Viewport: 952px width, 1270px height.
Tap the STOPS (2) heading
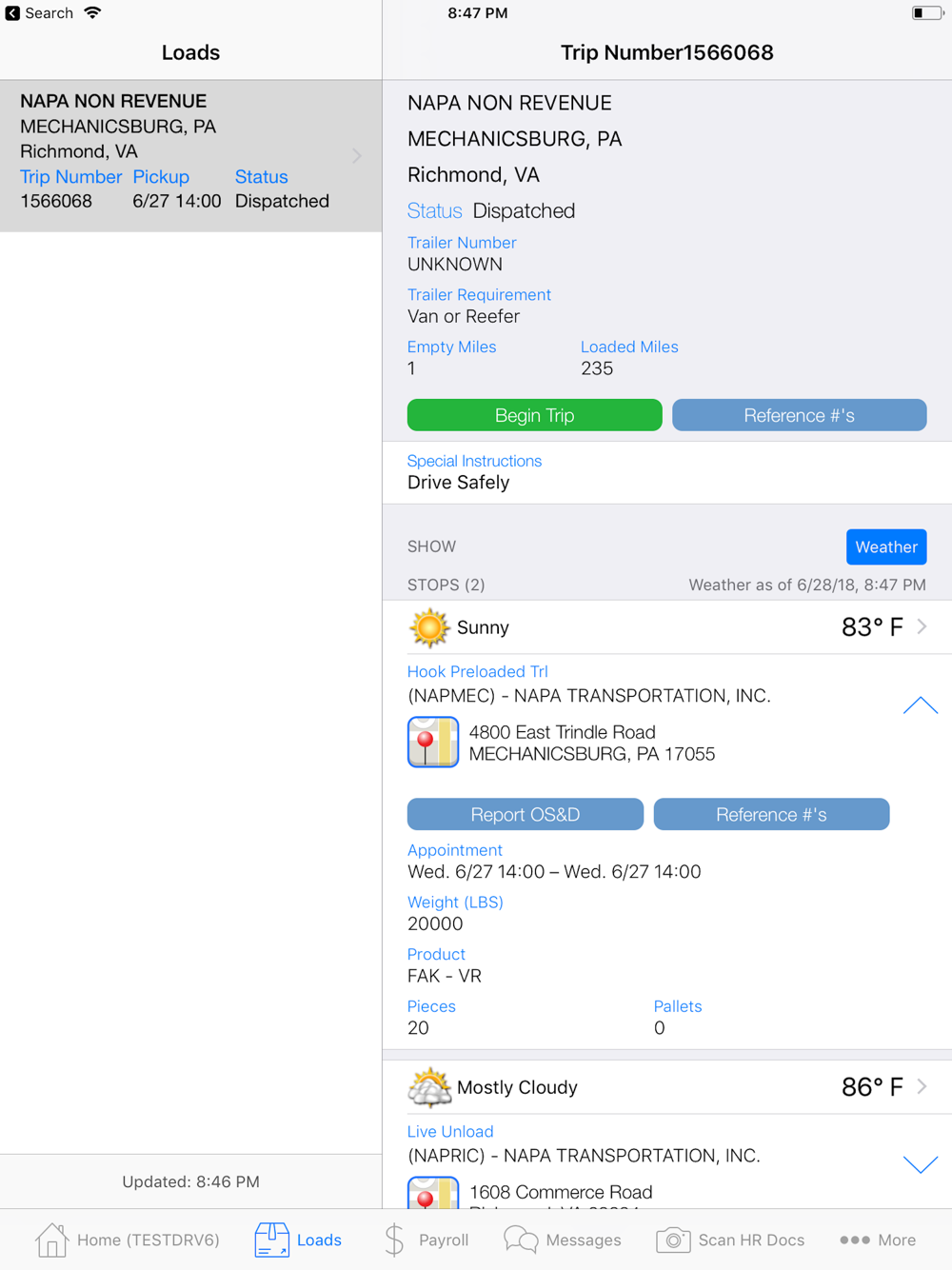tap(446, 585)
